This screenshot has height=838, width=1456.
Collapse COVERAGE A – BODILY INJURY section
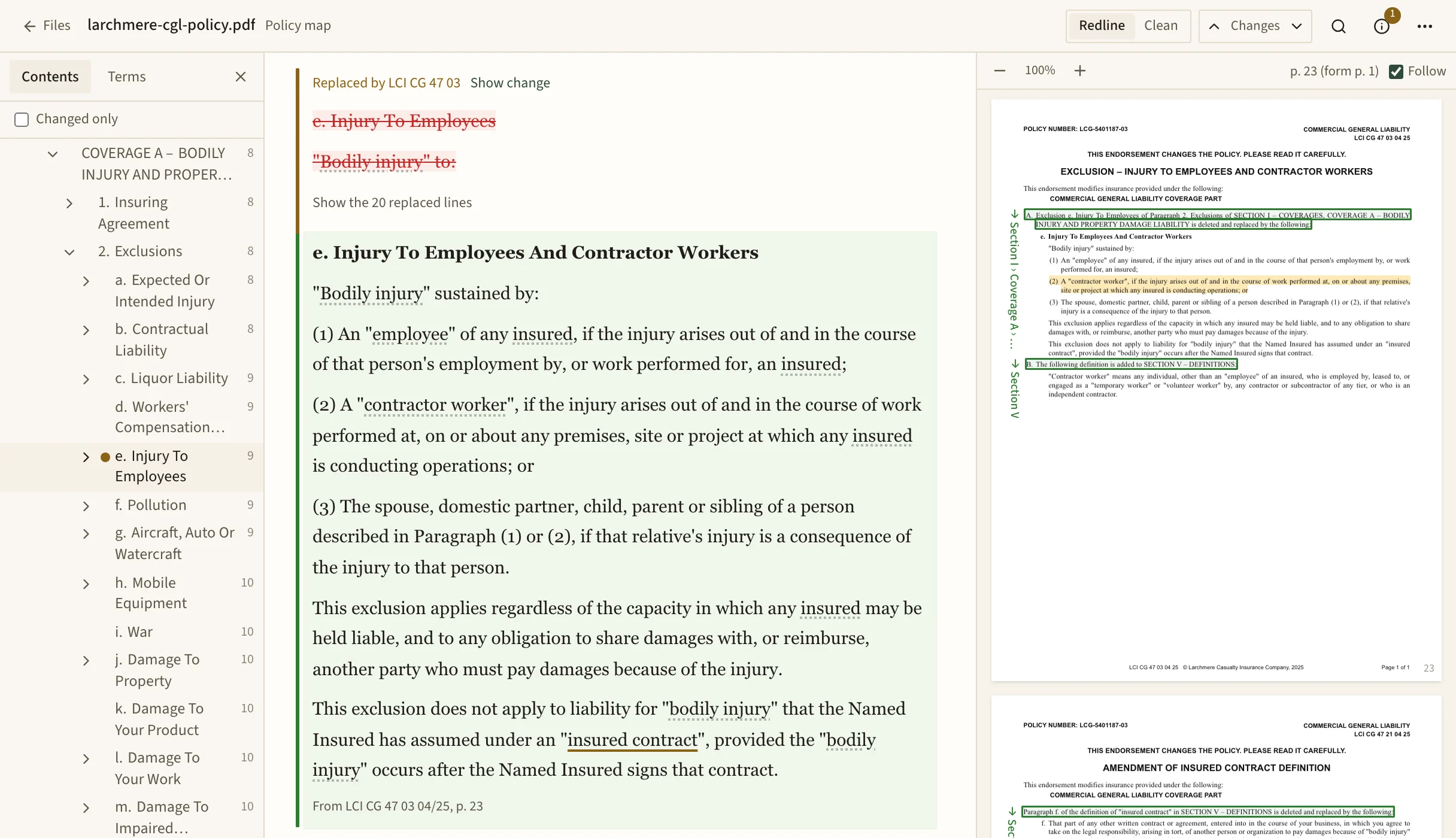53,154
